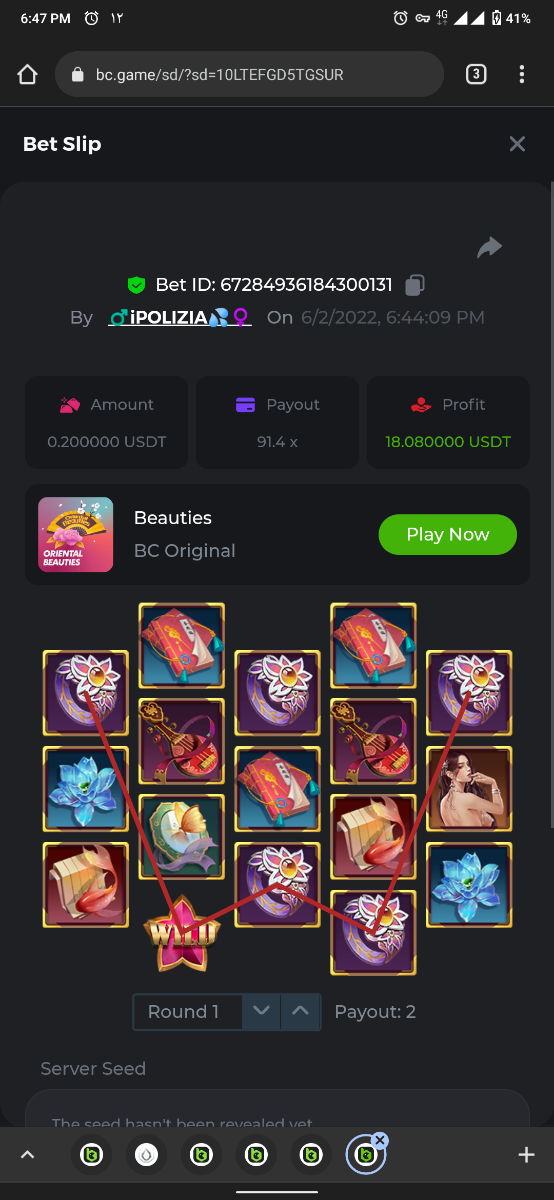
Task: Open Chrome three-dot overflow menu
Action: (x=522, y=74)
